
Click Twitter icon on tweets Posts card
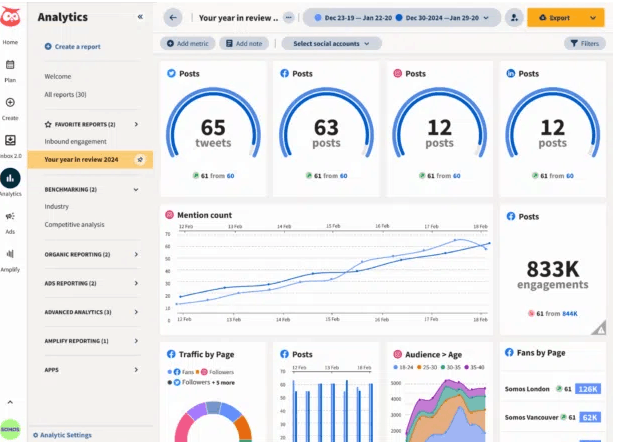coord(171,73)
